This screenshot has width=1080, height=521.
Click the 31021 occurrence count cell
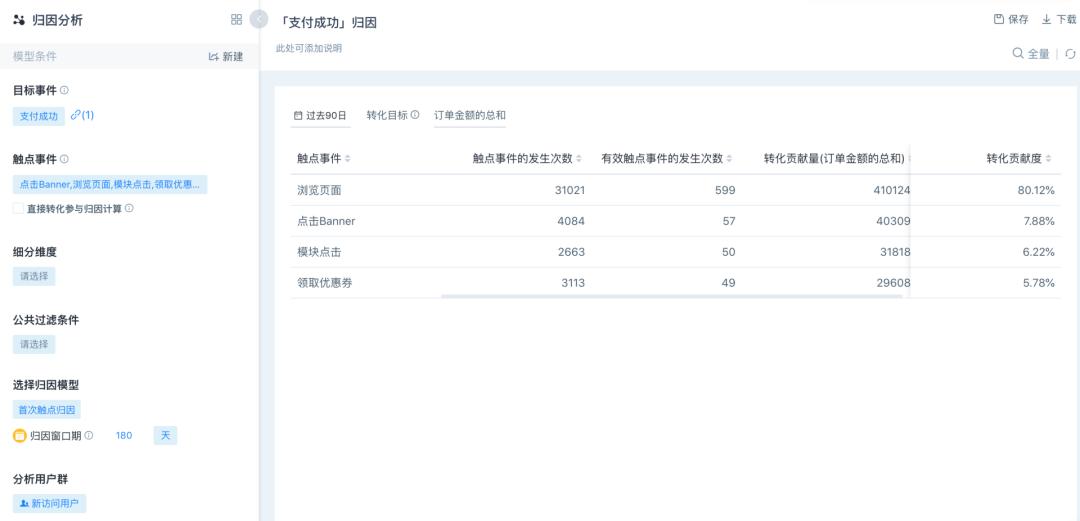tap(570, 190)
